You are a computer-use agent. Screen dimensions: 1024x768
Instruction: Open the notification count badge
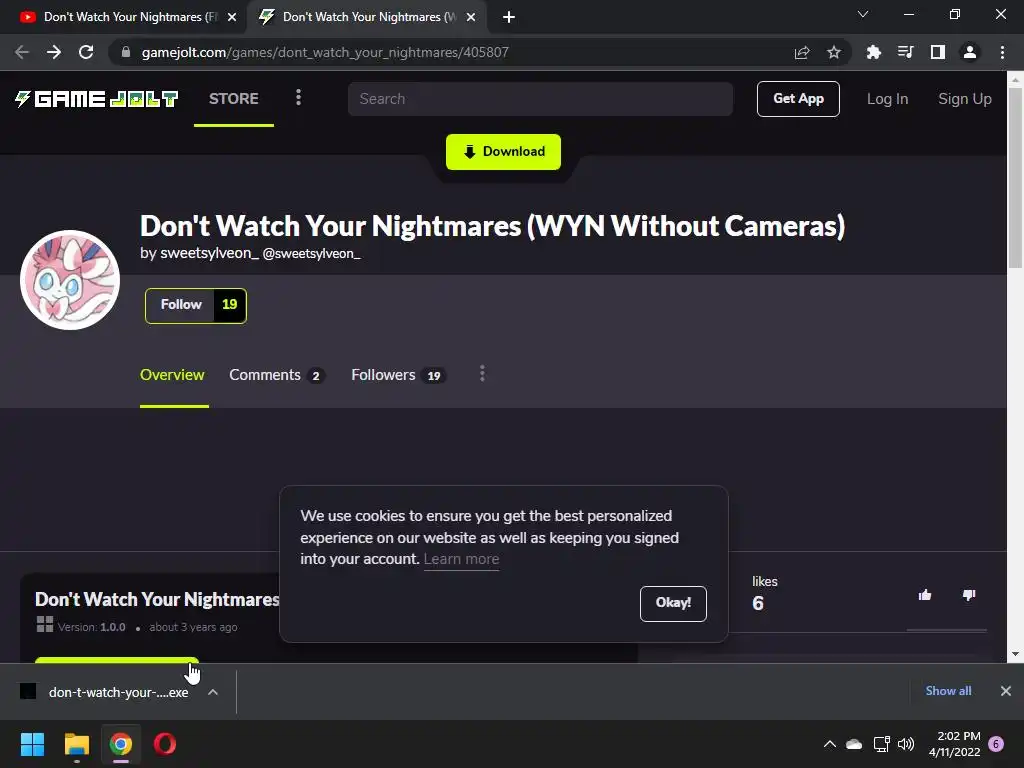(x=996, y=744)
